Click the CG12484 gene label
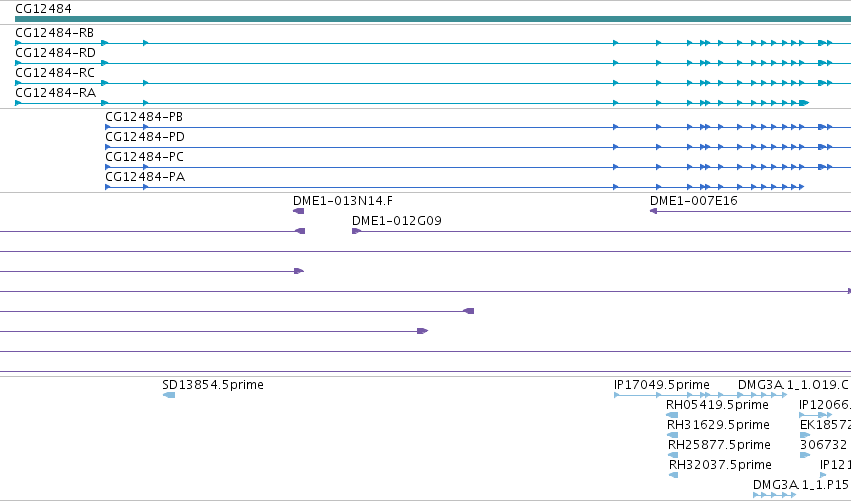This screenshot has width=851, height=501. 43,9
